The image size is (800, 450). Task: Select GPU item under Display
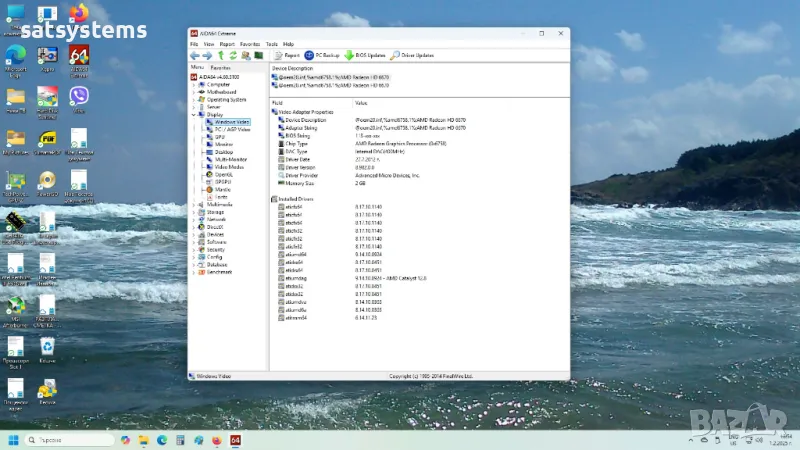click(220, 137)
